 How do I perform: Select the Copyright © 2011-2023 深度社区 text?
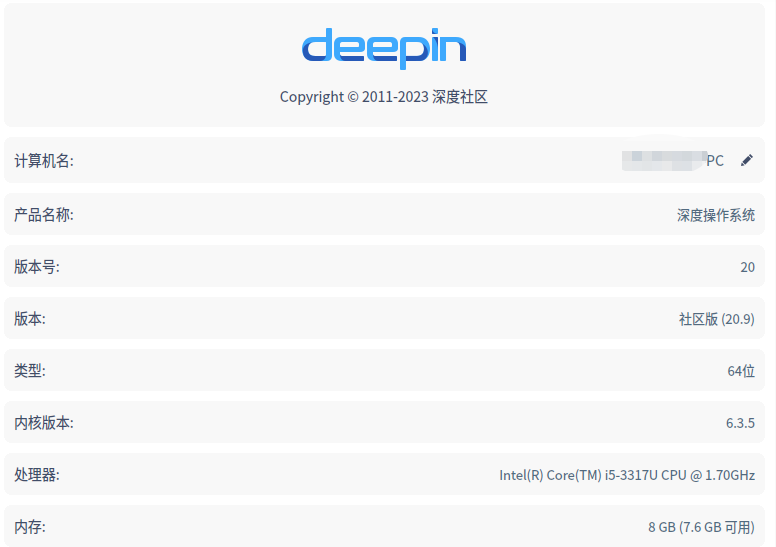tap(384, 97)
